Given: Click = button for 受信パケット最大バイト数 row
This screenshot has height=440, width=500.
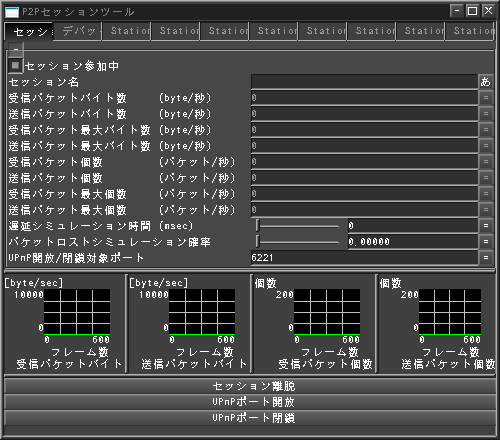Looking at the screenshot, I should (x=486, y=130).
